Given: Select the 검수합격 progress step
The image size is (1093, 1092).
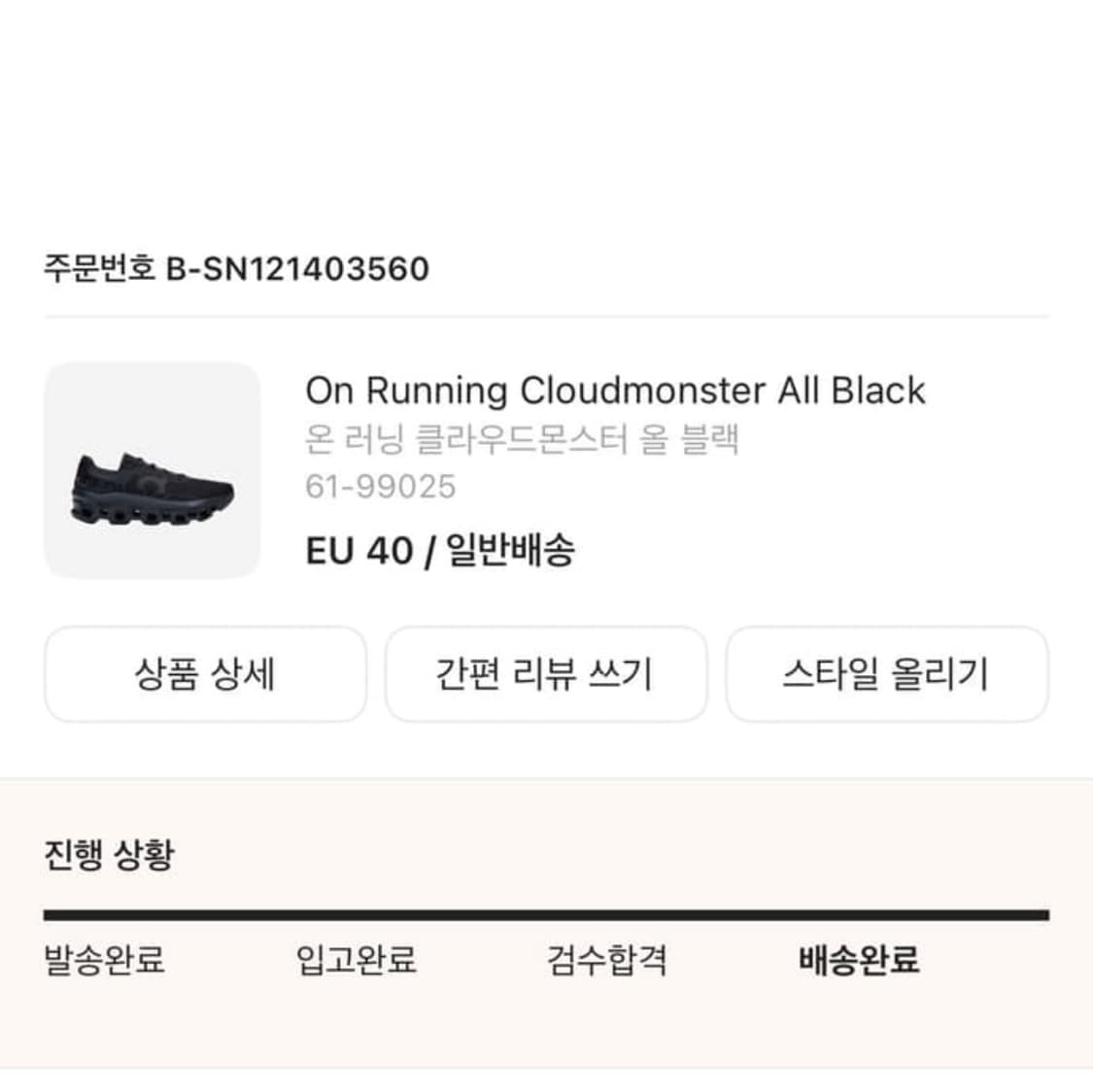Looking at the screenshot, I should pyautogui.click(x=607, y=962).
